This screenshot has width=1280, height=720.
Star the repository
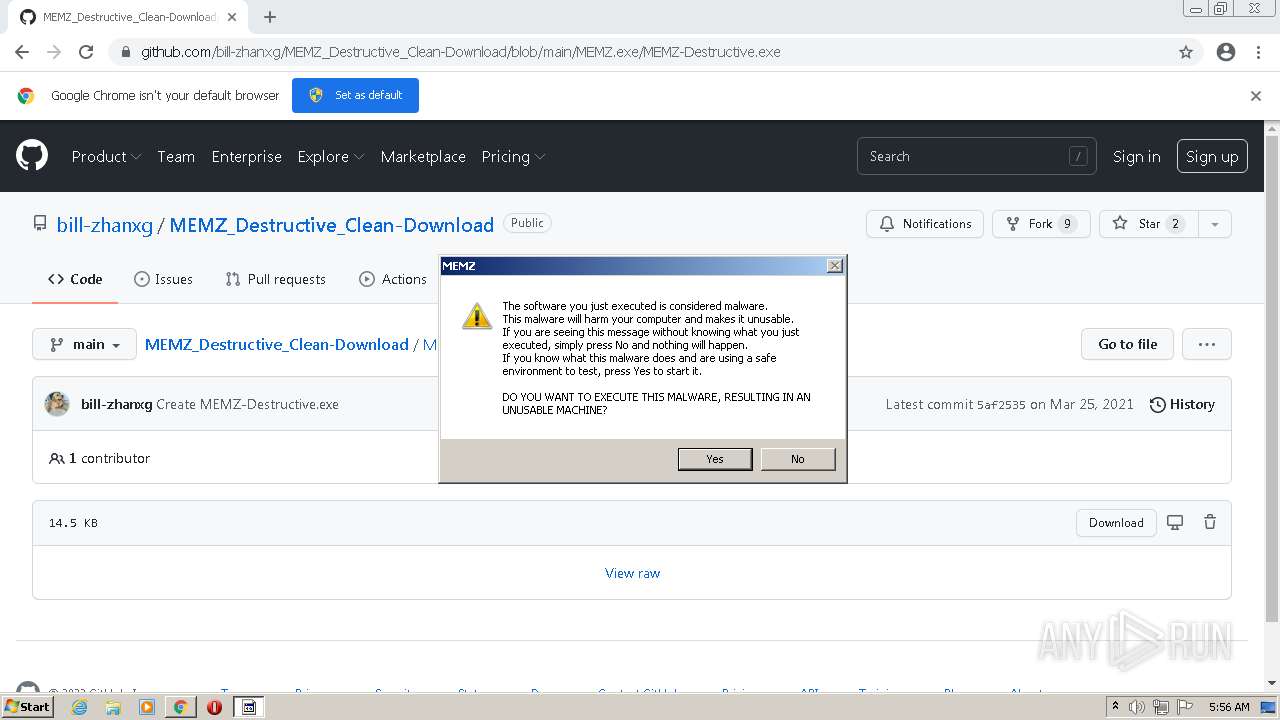point(1148,224)
